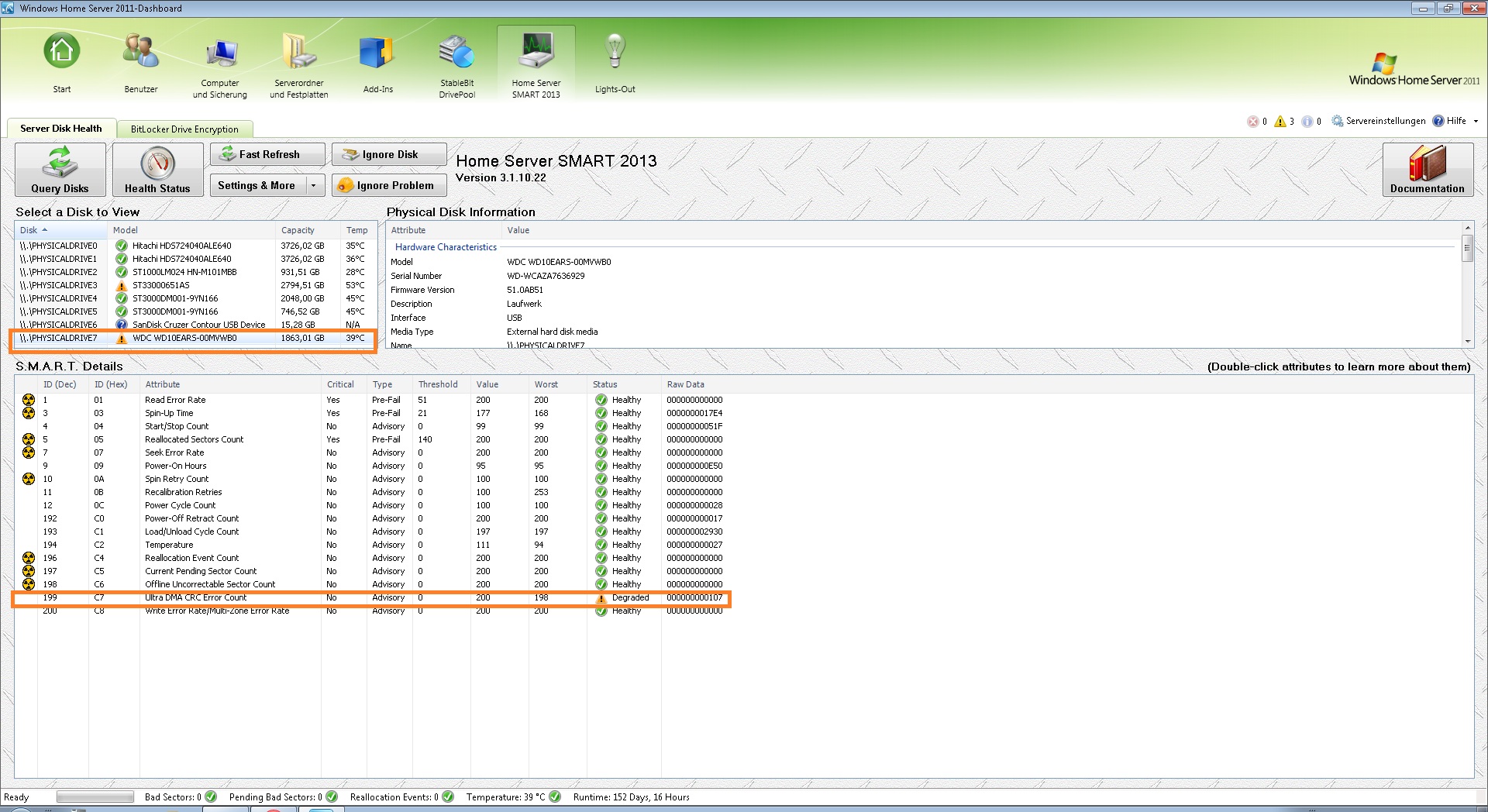Open Servereinstellungen server settings
The height and width of the screenshot is (812, 1488).
(1378, 121)
